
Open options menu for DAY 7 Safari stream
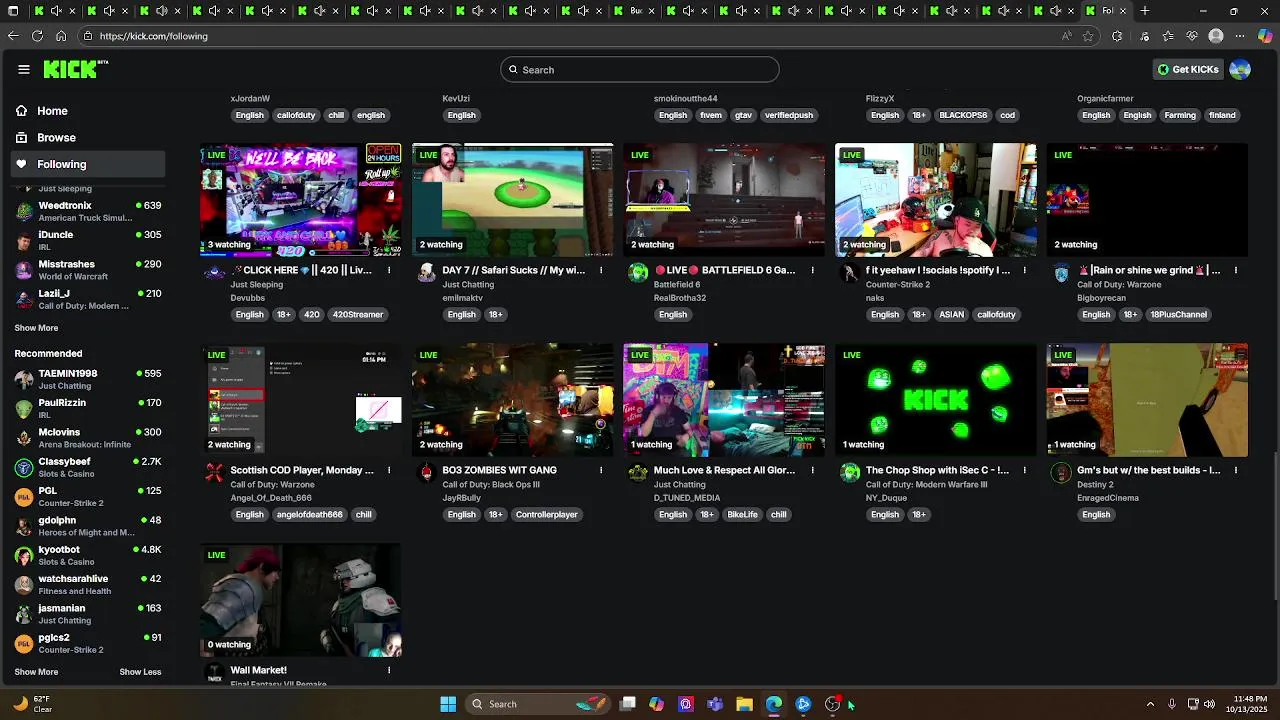pyautogui.click(x=601, y=270)
